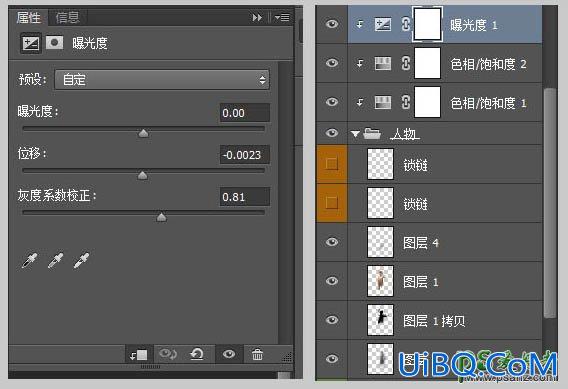Click hue/saturation icon on 色相/饱和度 2 layer
Screen dimensions: 568x389
383,63
